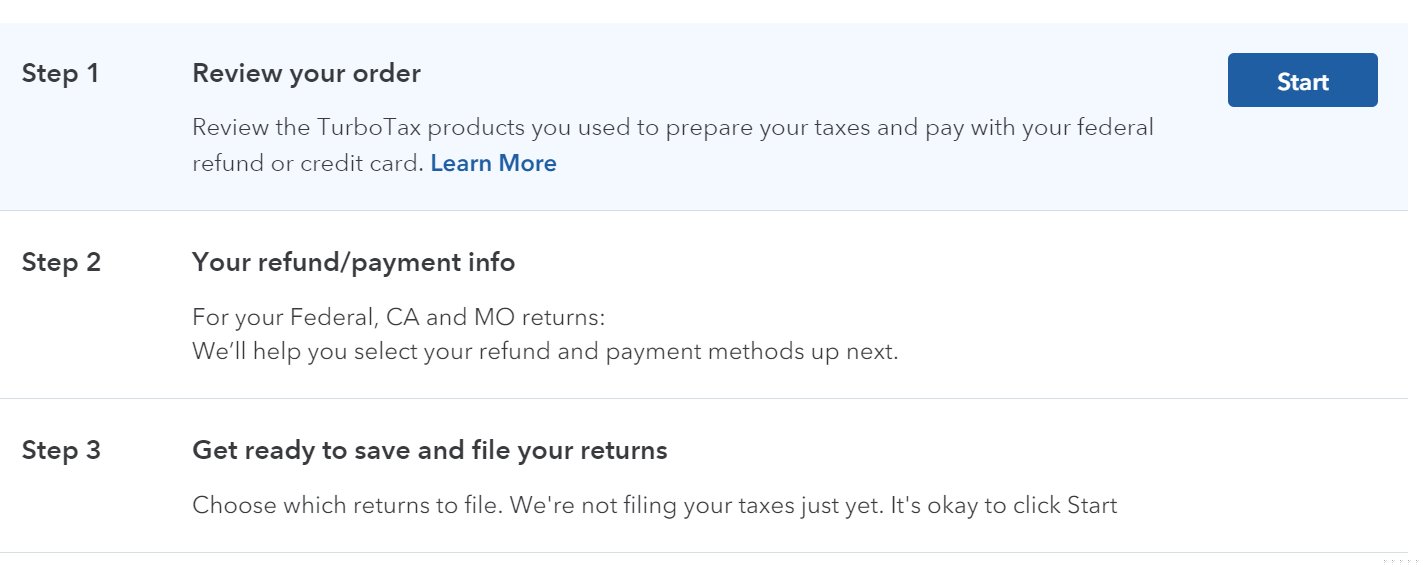Image resolution: width=1423 pixels, height=567 pixels.
Task: Open the Learn More link
Action: point(493,163)
